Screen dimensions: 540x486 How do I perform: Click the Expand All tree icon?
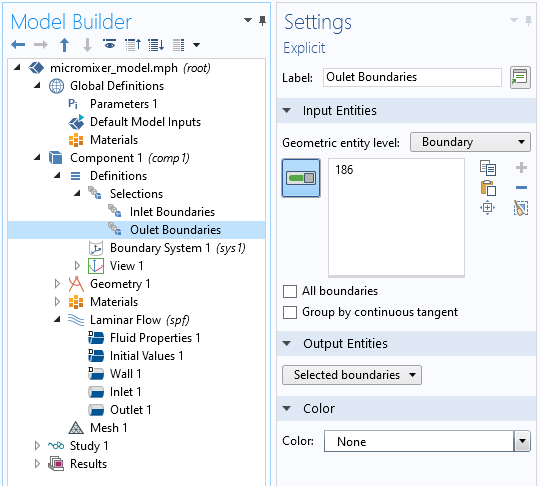[x=156, y=44]
